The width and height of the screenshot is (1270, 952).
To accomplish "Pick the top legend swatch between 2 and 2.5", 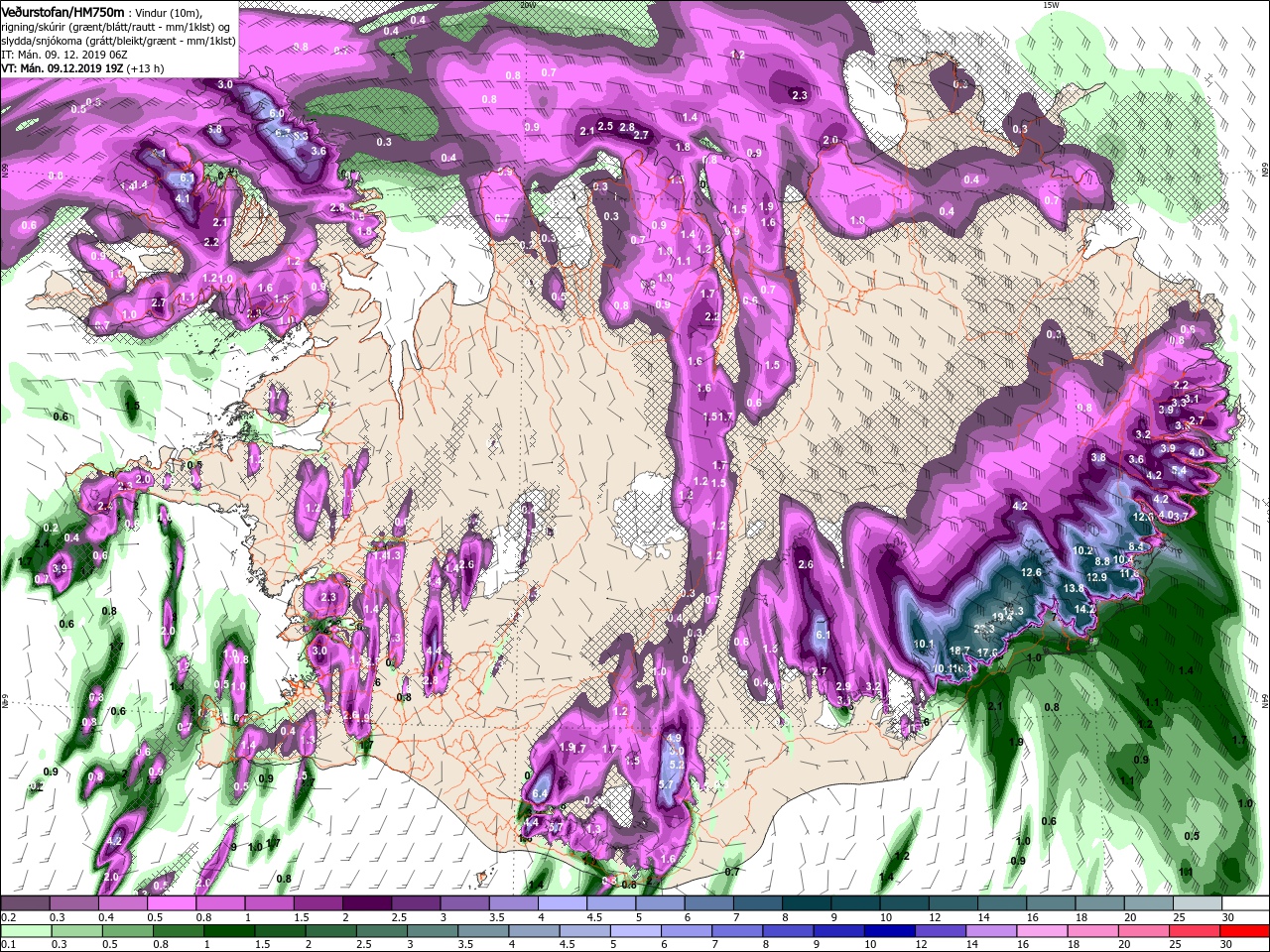I will pos(366,903).
